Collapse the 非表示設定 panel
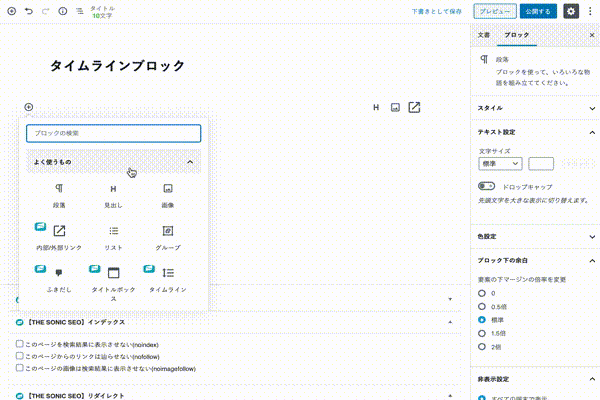 coord(536,379)
